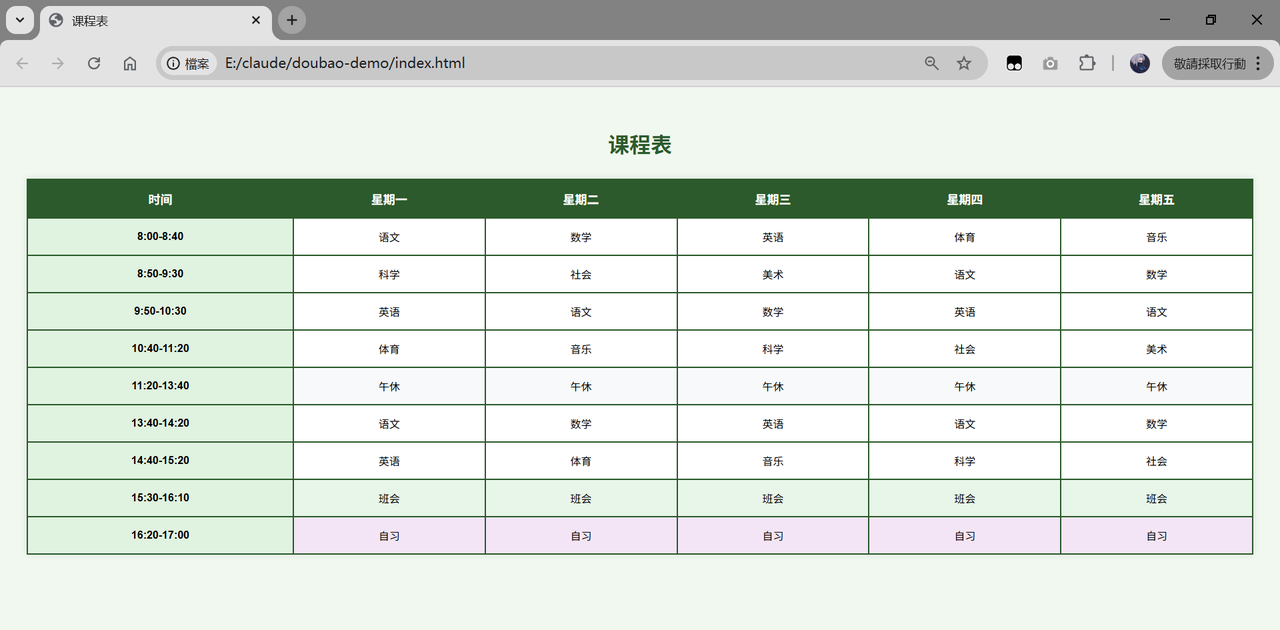Open the zoom magnifier icon in address bar
Screen dimensions: 1280x630
[932, 63]
